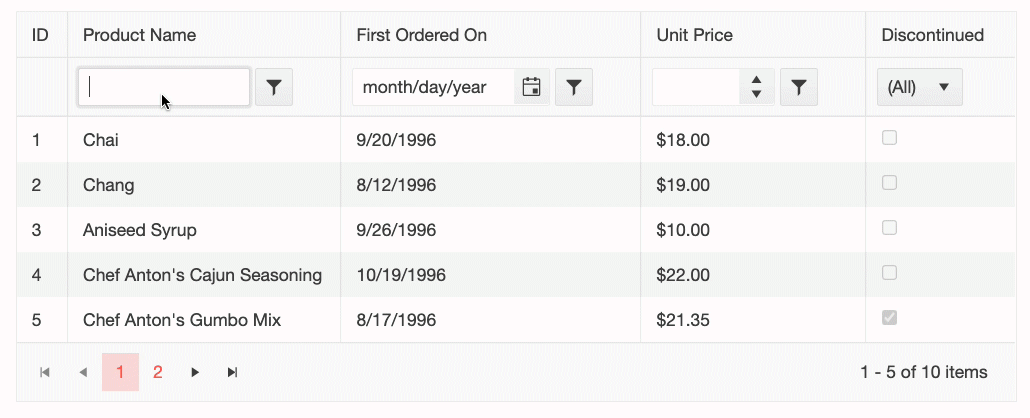Click the Product Name filter funnel icon
This screenshot has width=1030, height=418.
pyautogui.click(x=274, y=88)
